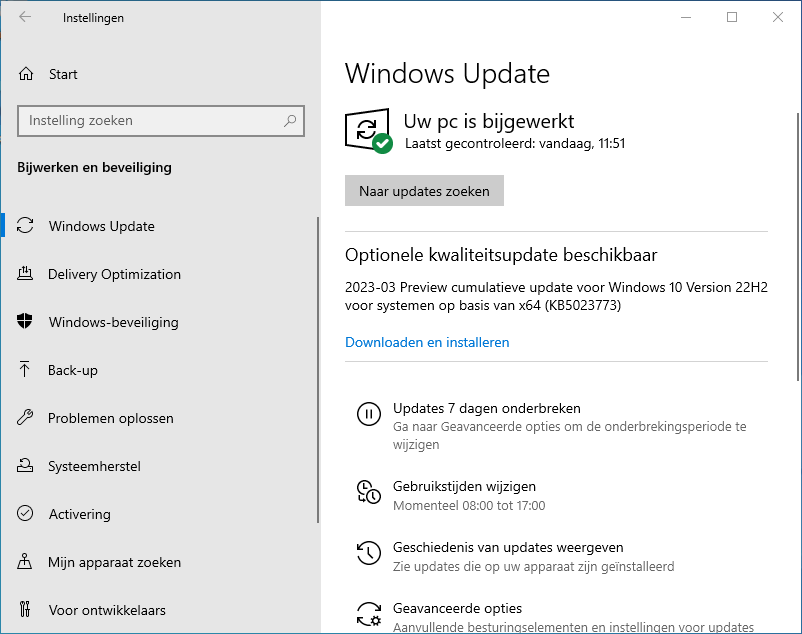The width and height of the screenshot is (802, 634).
Task: Click the Windows-beveiliging shield icon
Action: click(x=27, y=322)
